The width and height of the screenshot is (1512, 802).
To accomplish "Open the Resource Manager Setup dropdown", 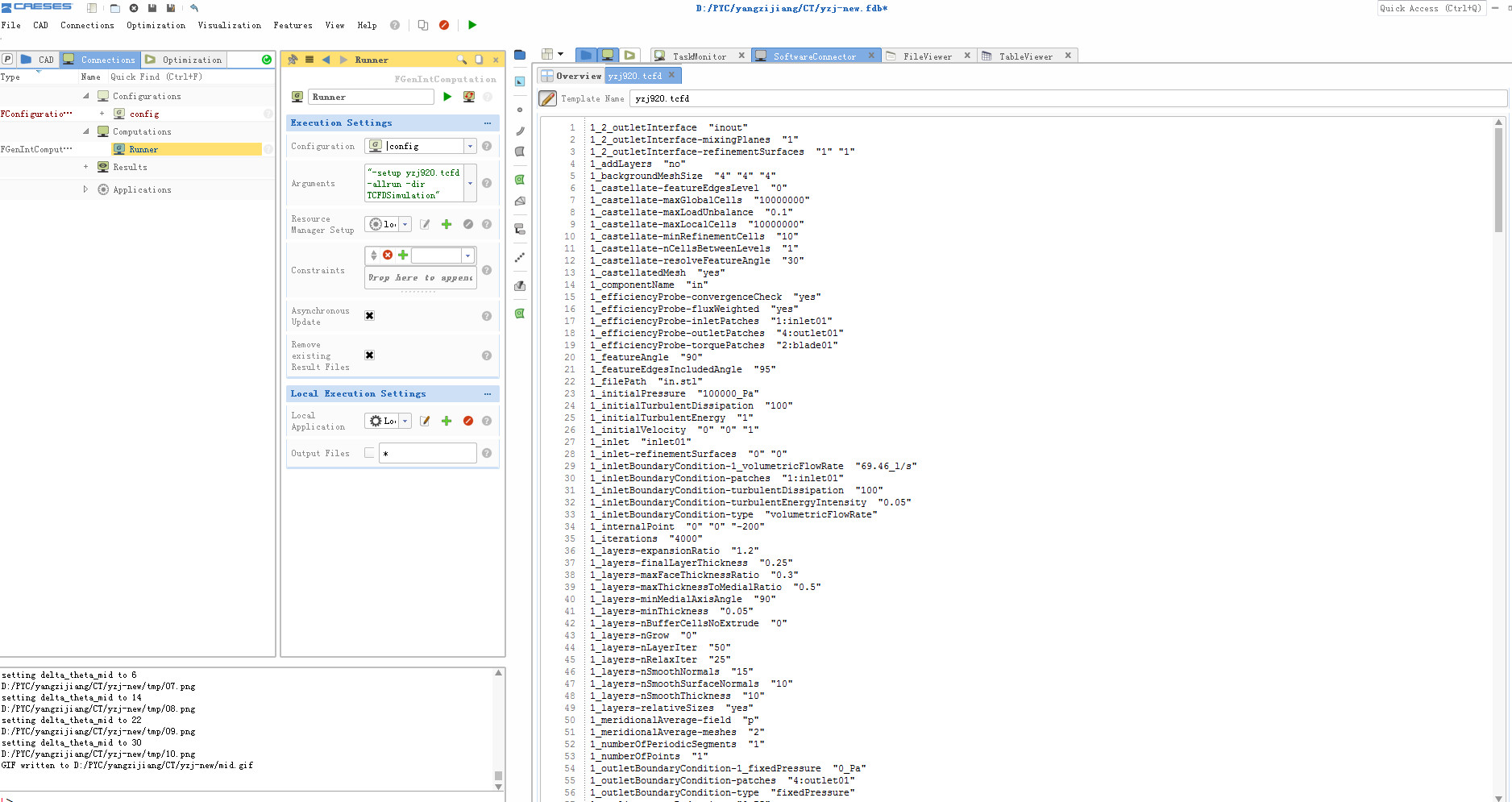I will click(405, 224).
